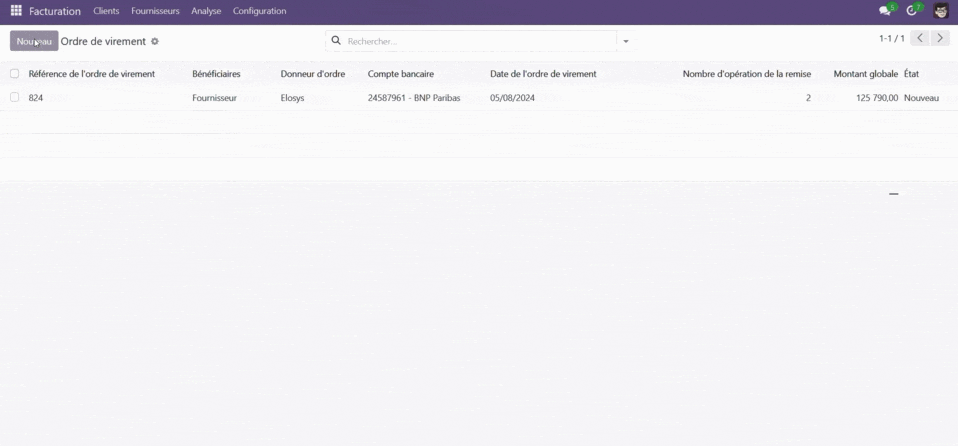Sort by Référence de l'ordre de virement column
The height and width of the screenshot is (446, 958).
click(92, 74)
